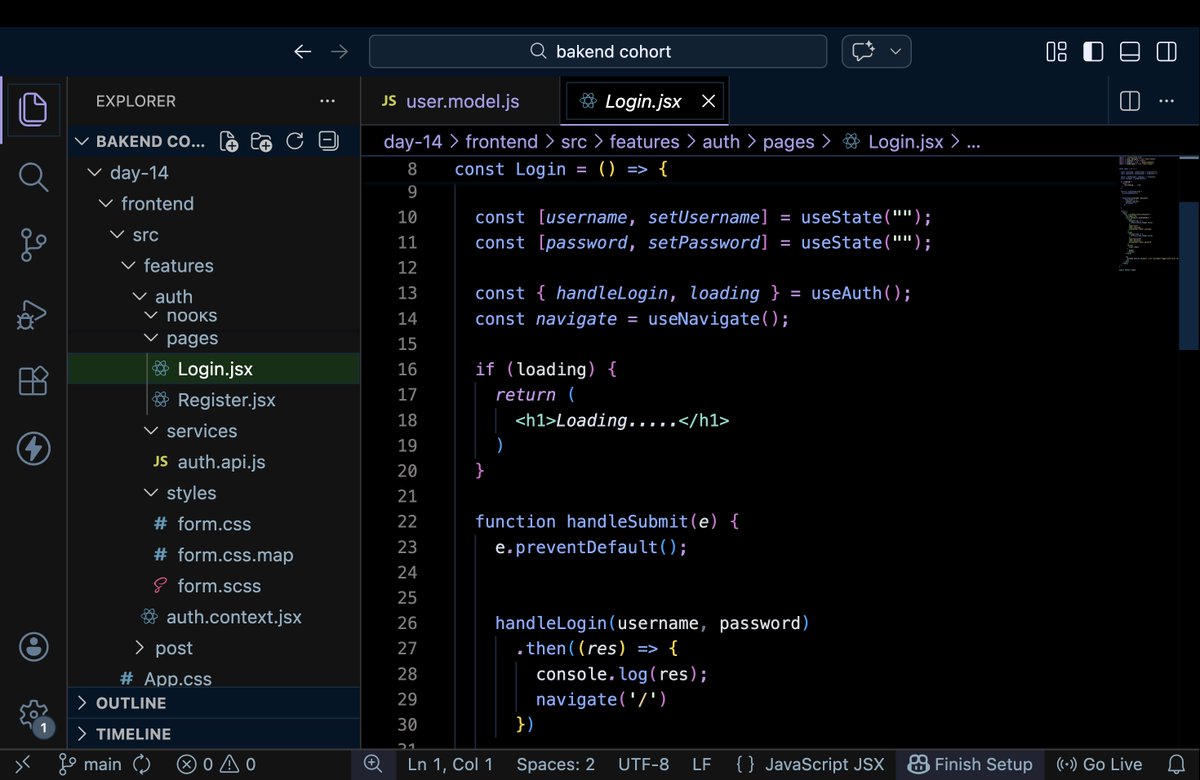
Task: Expand the TIMELINE section
Action: click(x=214, y=734)
